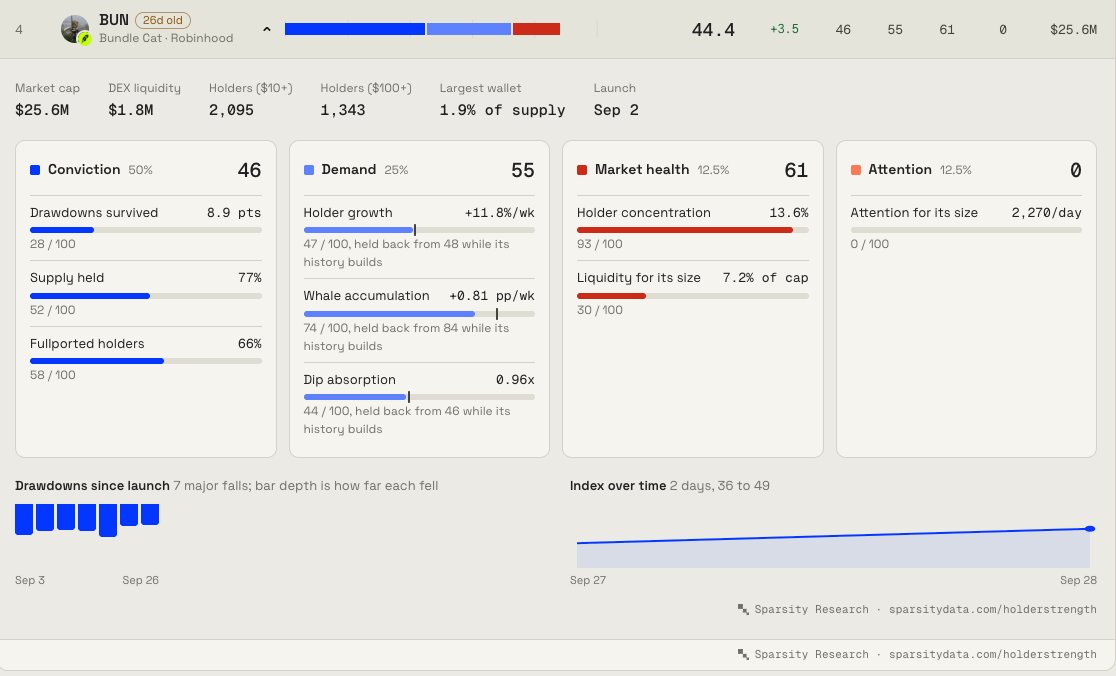Screen dimensions: 1116x676
Task: Click the "7.2% of cap" liquidity value
Action: click(766, 278)
